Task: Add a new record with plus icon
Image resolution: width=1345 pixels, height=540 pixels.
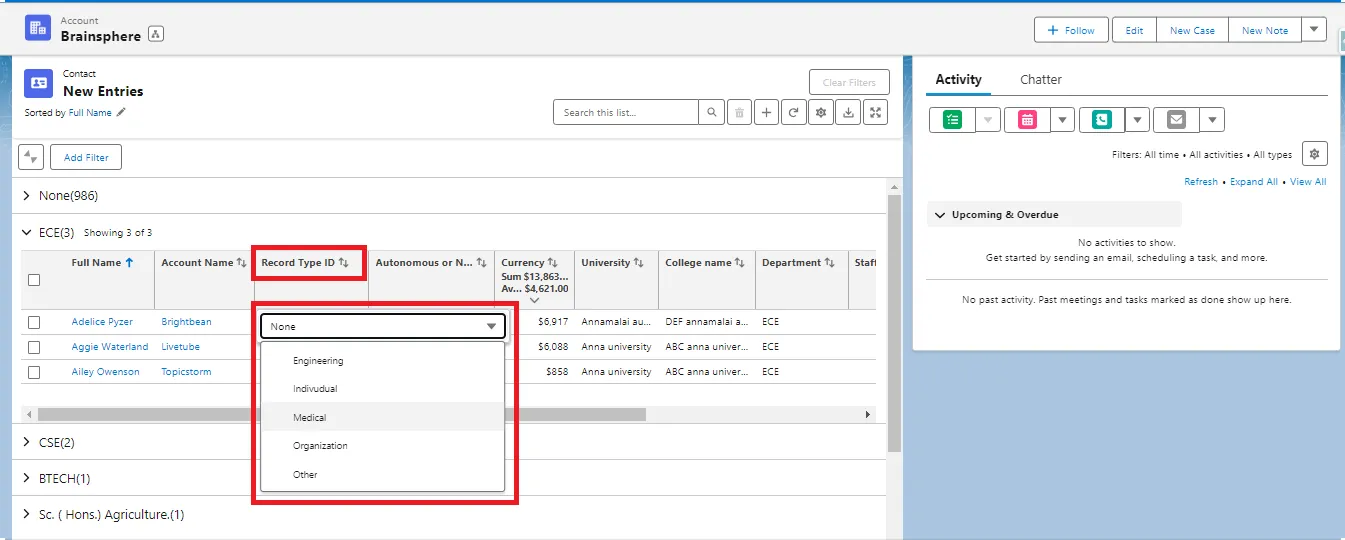Action: pos(766,113)
